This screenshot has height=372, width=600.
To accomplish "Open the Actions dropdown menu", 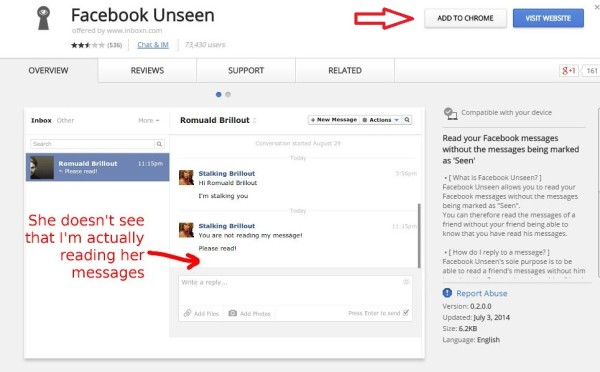I will [381, 120].
